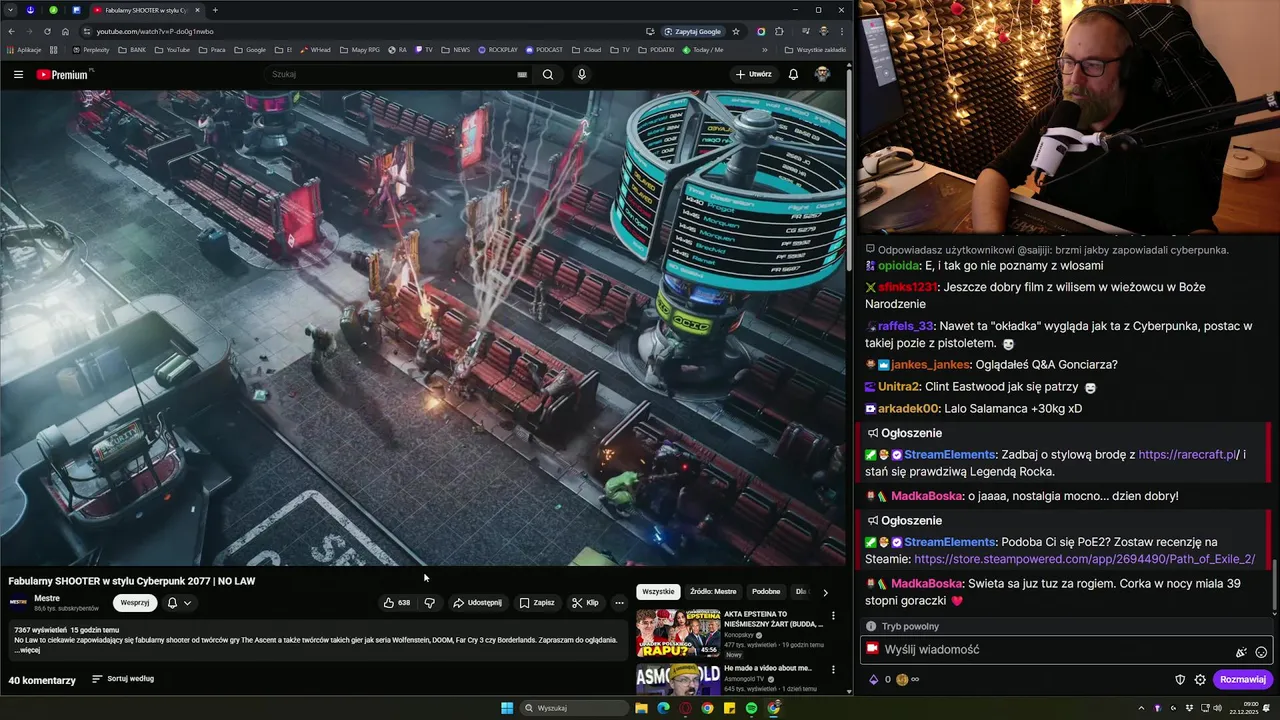Select the Podobne filter chip
The height and width of the screenshot is (720, 1280).
point(766,592)
